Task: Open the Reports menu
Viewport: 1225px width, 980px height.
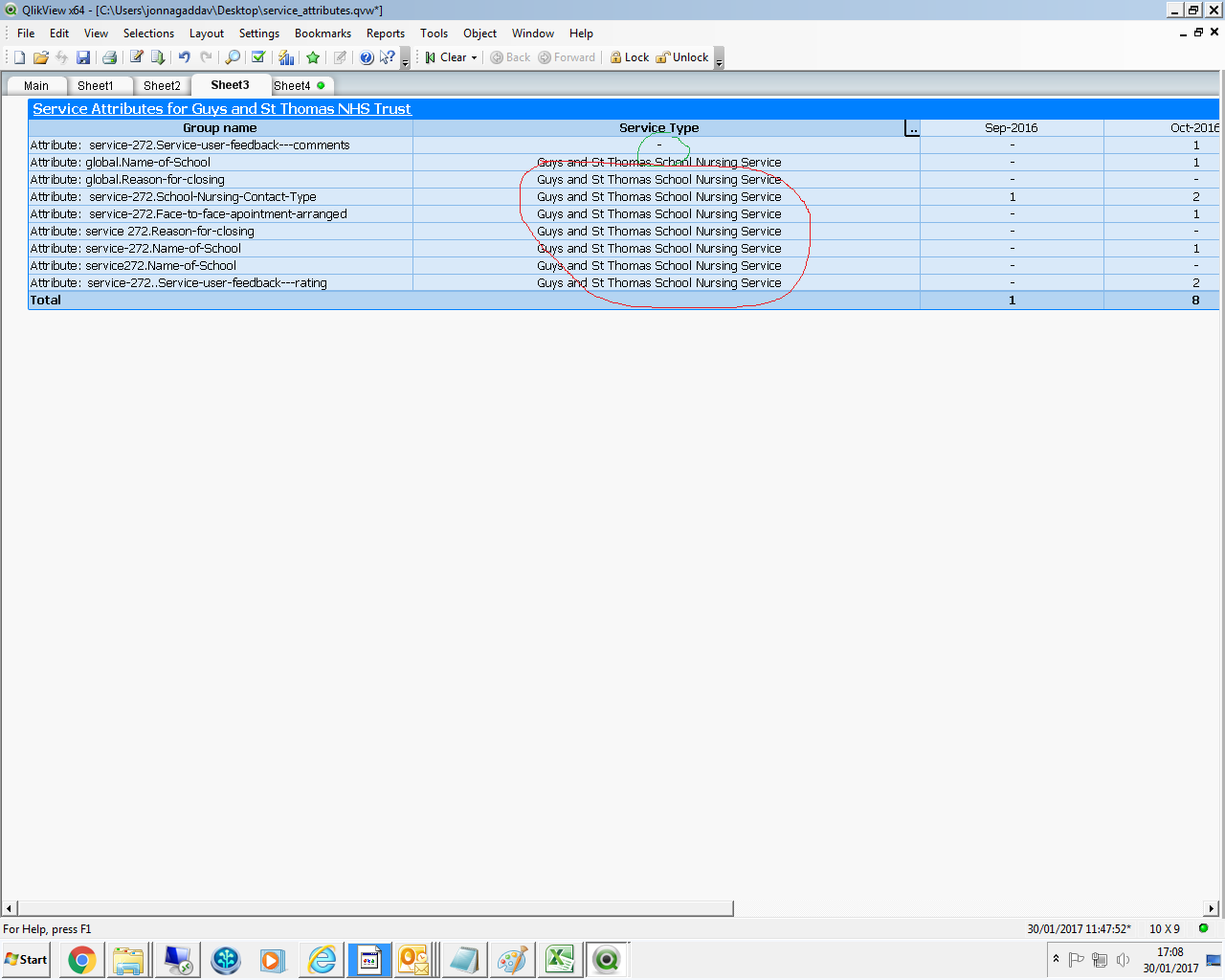Action: [x=386, y=33]
